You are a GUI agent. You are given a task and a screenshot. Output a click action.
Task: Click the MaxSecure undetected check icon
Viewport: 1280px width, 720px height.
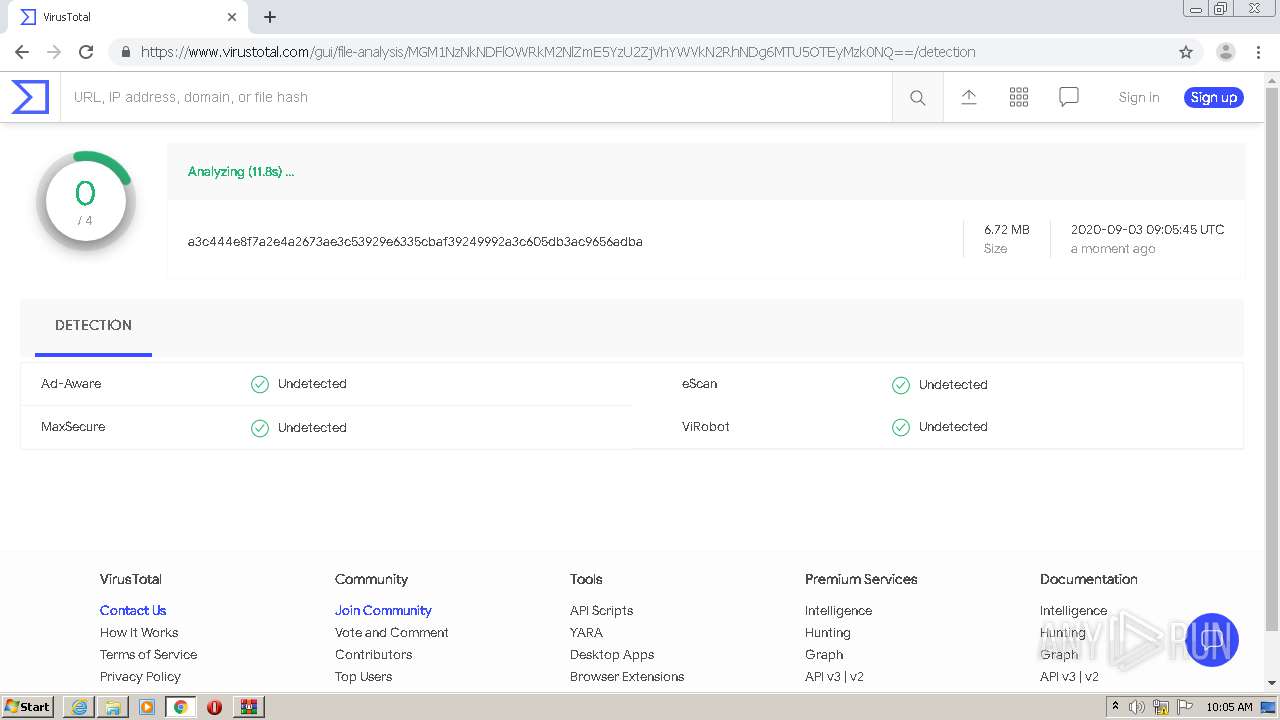click(260, 427)
